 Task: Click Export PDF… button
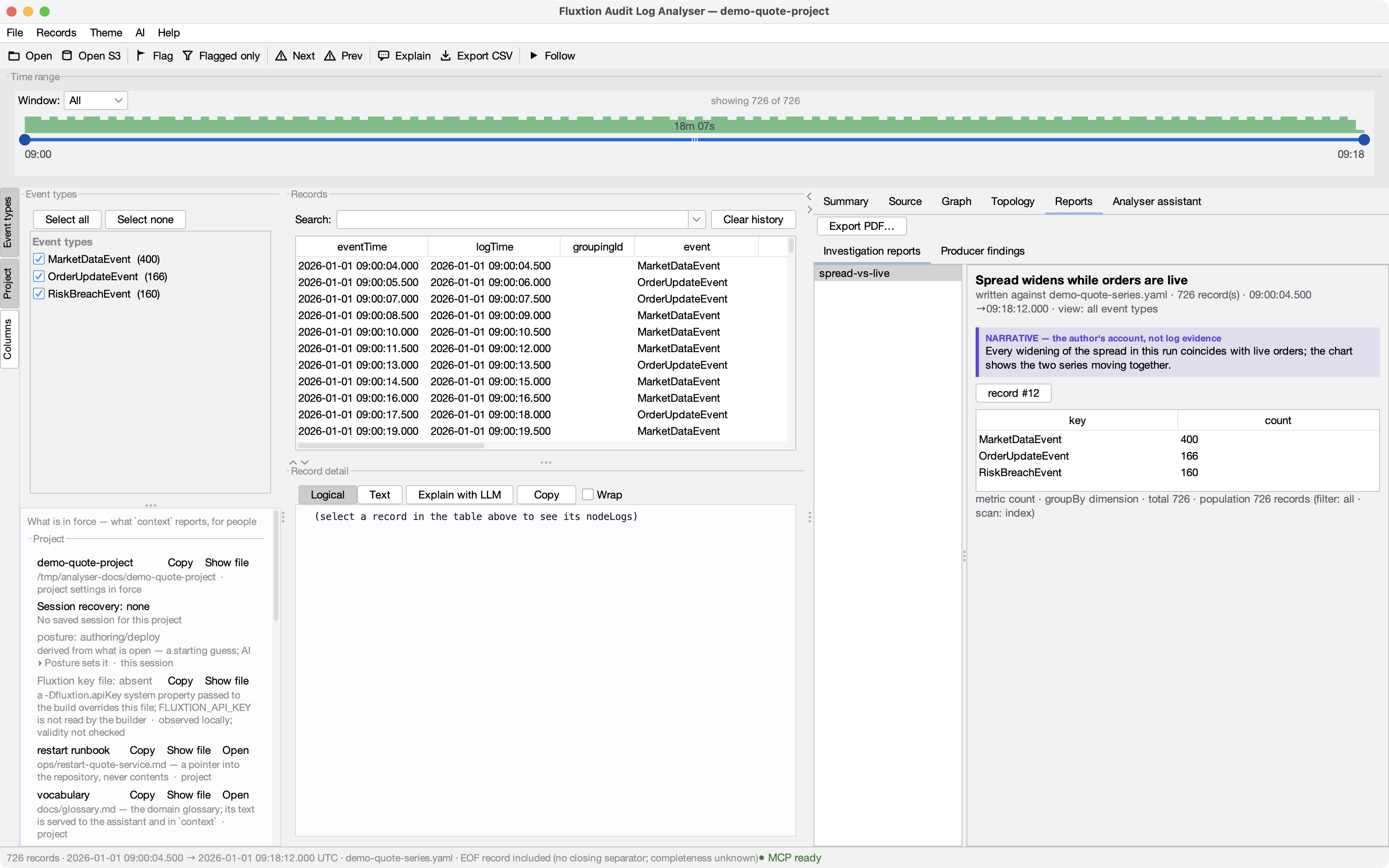click(862, 226)
